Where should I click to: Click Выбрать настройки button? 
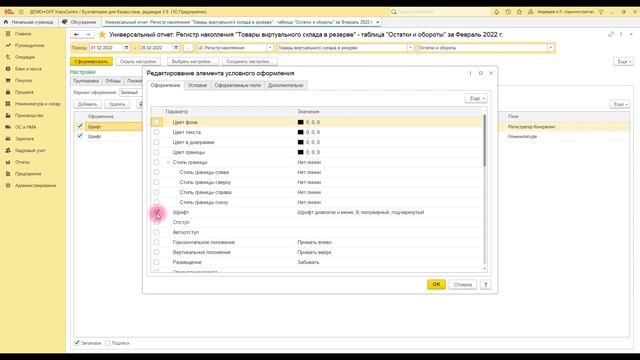pos(193,62)
